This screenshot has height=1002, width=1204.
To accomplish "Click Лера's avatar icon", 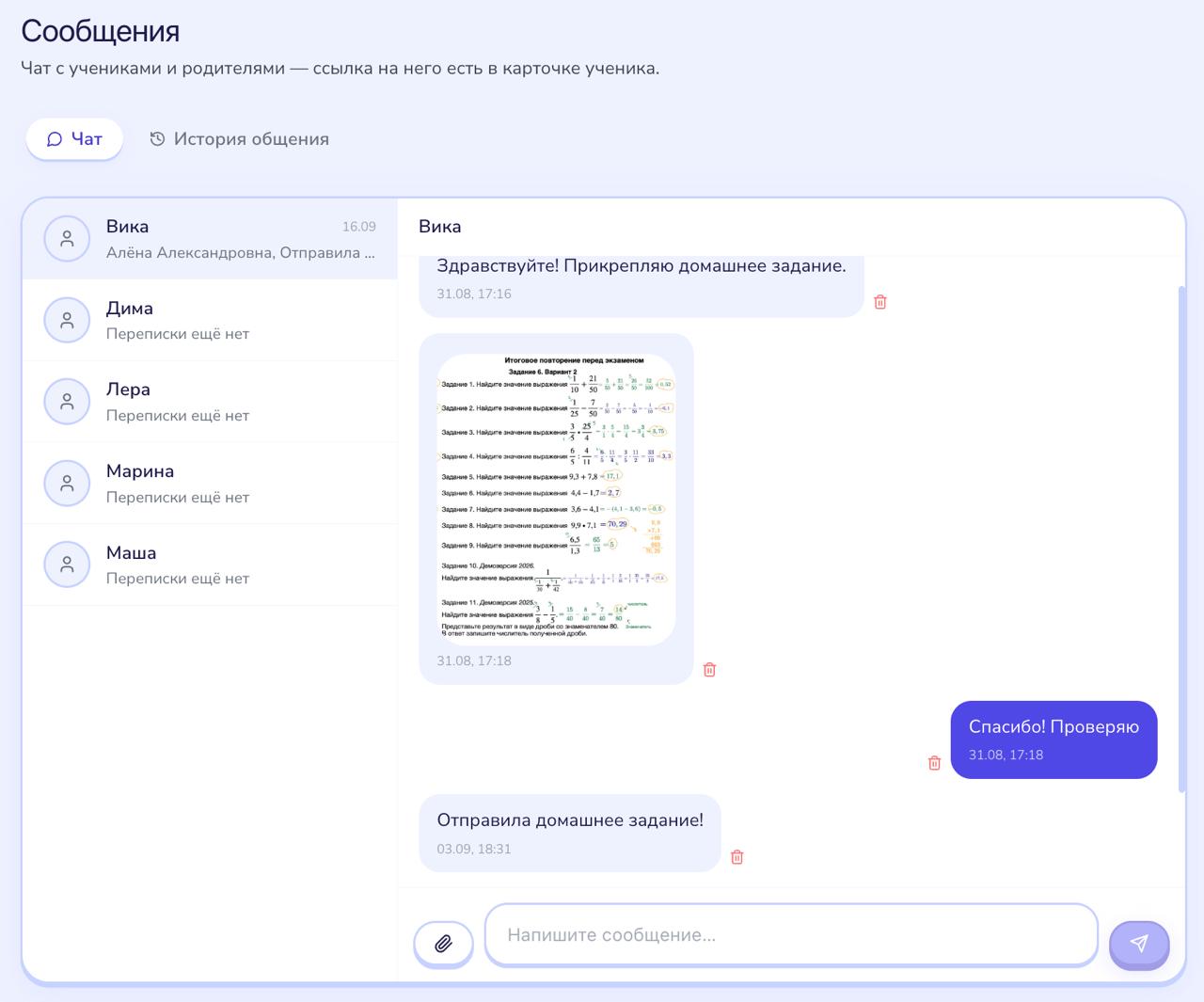I will coord(67,402).
